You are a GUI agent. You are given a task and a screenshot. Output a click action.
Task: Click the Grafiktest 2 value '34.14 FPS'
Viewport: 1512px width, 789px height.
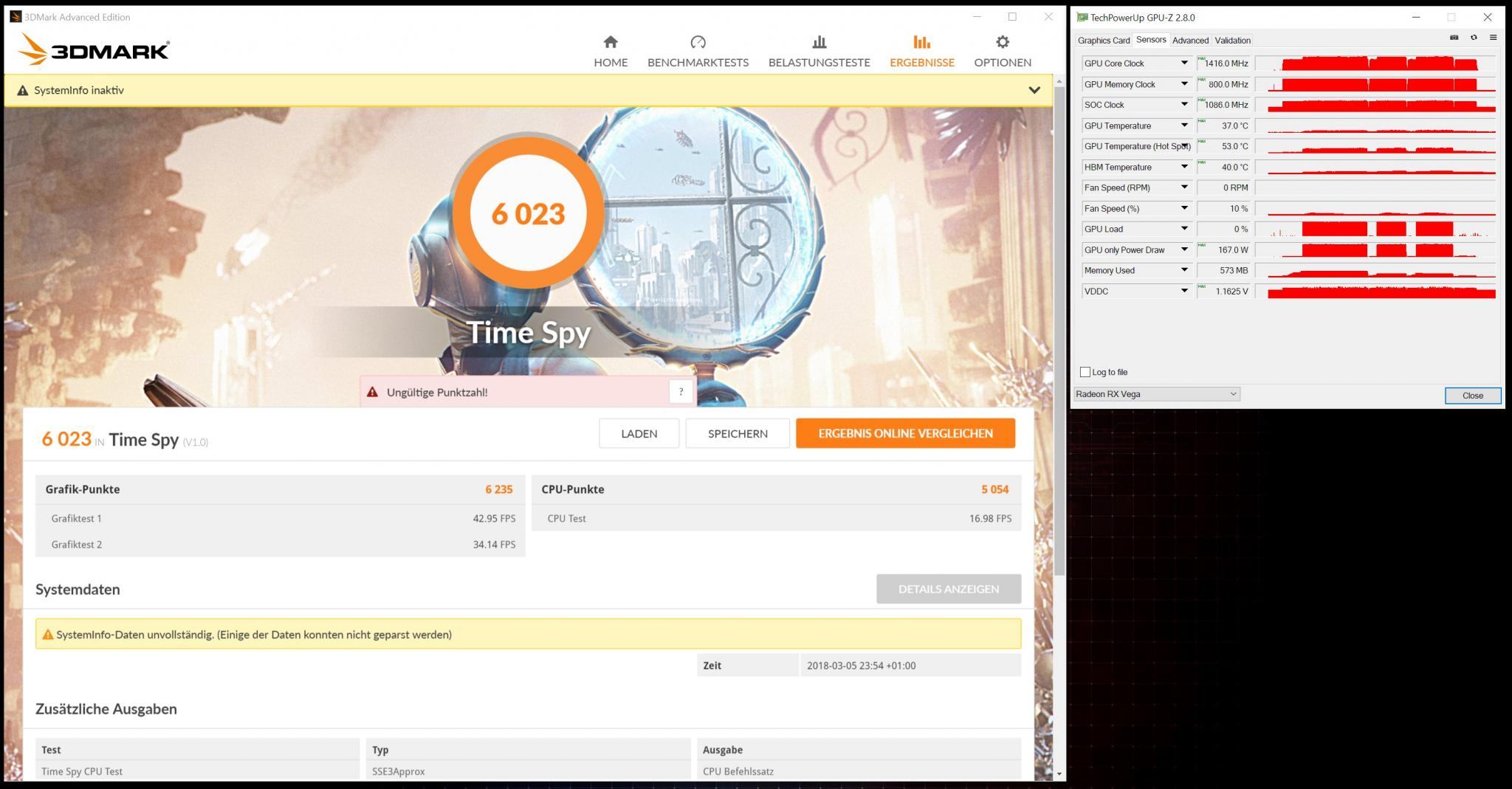494,544
